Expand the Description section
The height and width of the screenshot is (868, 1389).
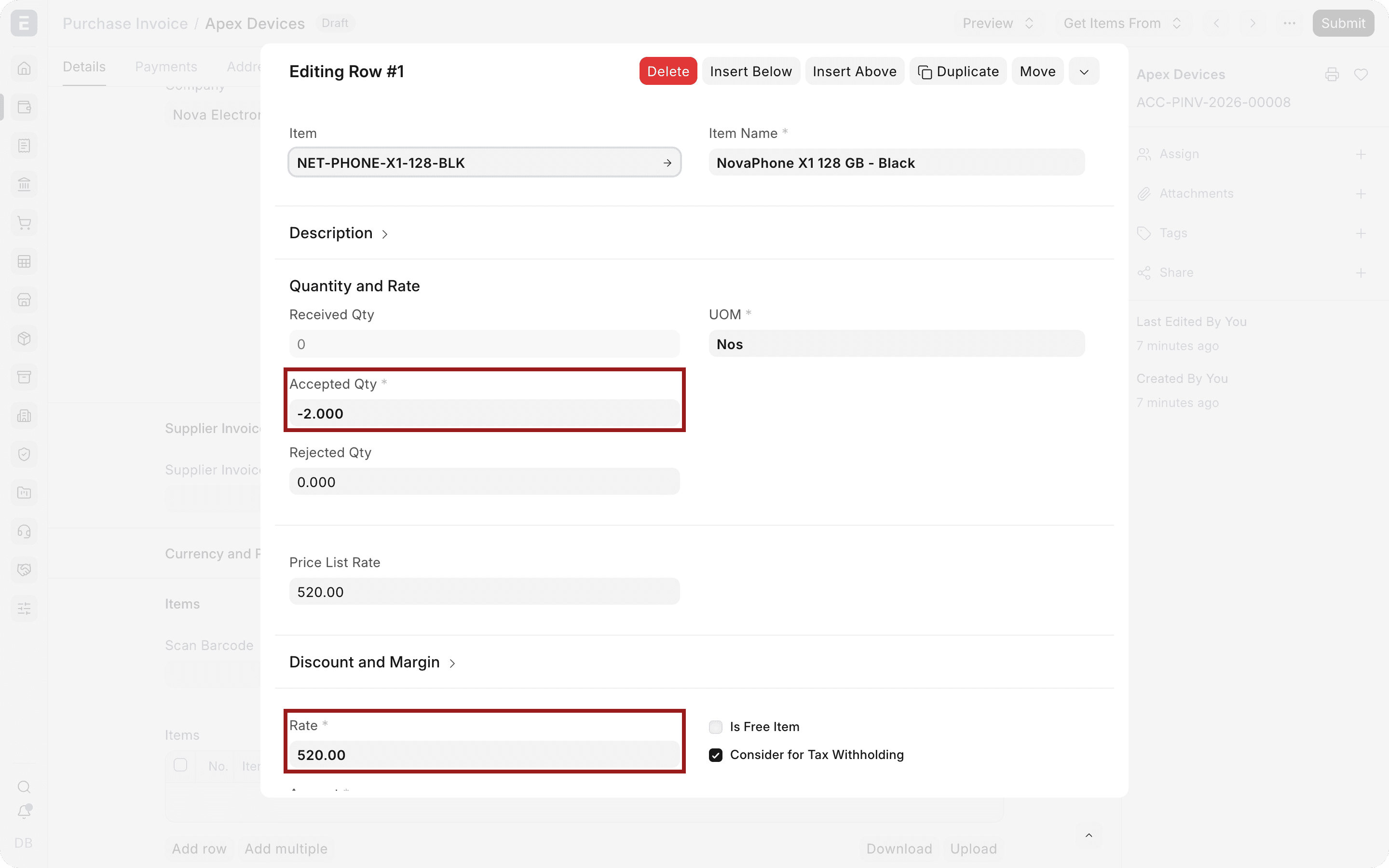click(x=339, y=233)
